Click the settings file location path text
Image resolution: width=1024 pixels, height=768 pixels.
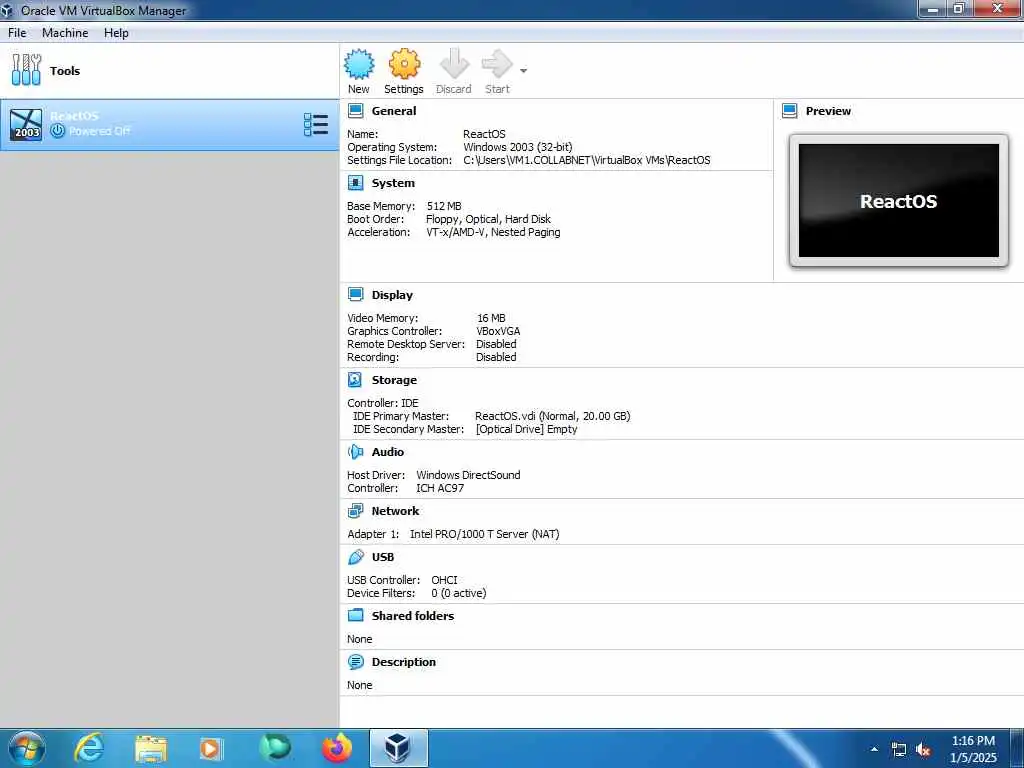586,160
